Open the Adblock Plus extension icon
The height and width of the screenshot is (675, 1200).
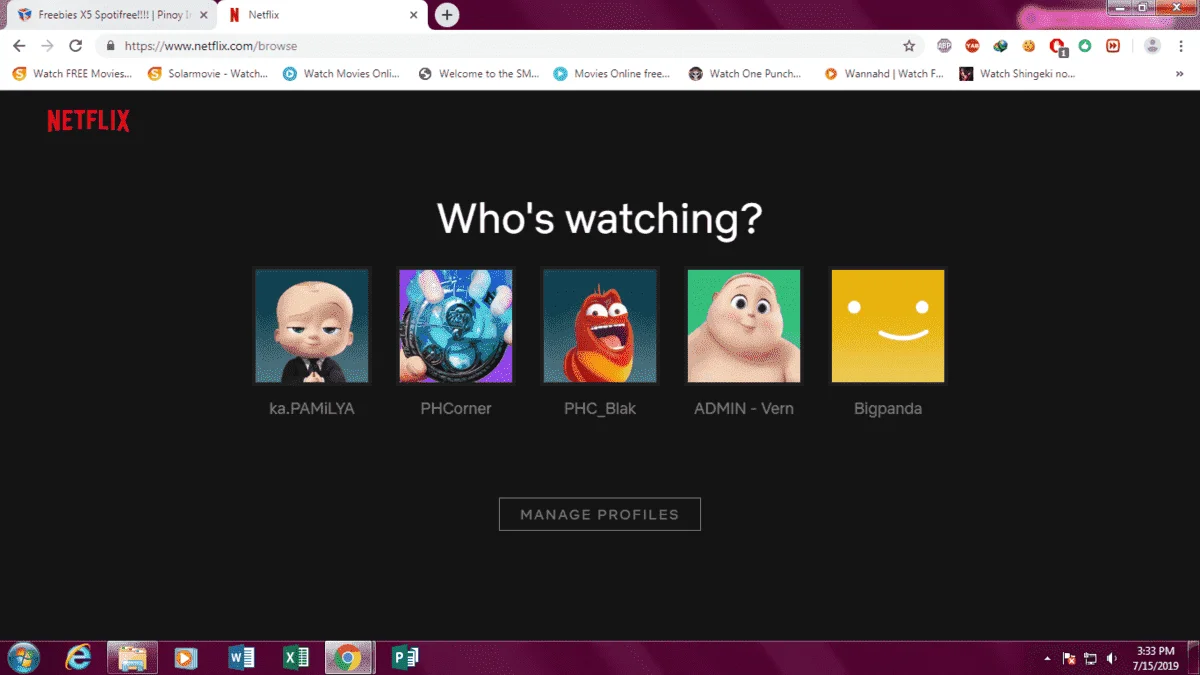(x=944, y=46)
